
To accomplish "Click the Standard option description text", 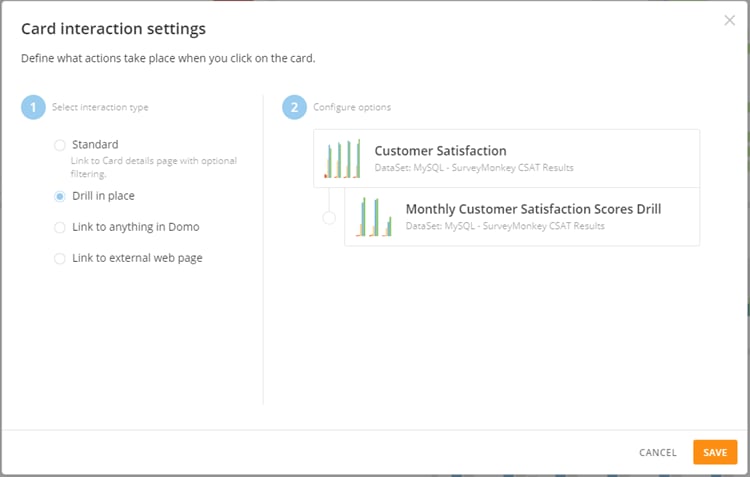I will tap(154, 167).
